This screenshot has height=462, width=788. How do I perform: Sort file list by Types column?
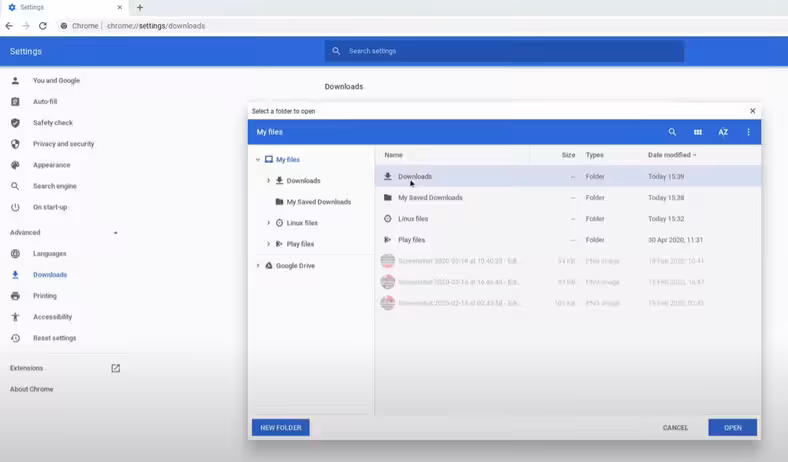click(595, 155)
